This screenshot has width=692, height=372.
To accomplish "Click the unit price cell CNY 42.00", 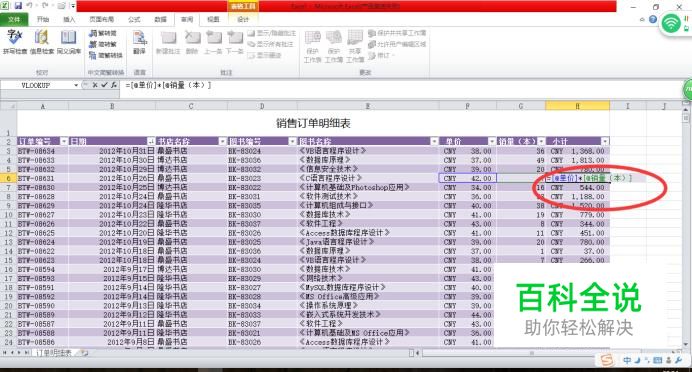I will pyautogui.click(x=468, y=178).
